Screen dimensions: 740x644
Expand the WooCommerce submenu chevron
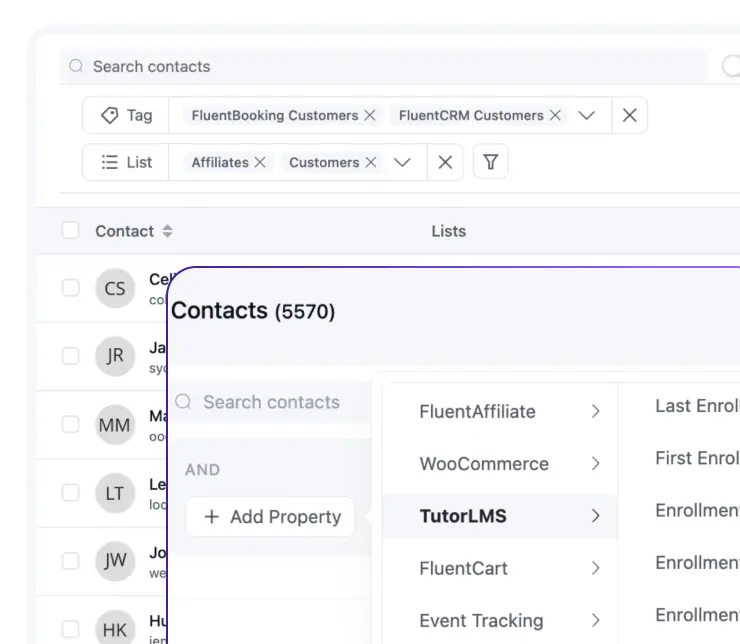[x=596, y=464]
